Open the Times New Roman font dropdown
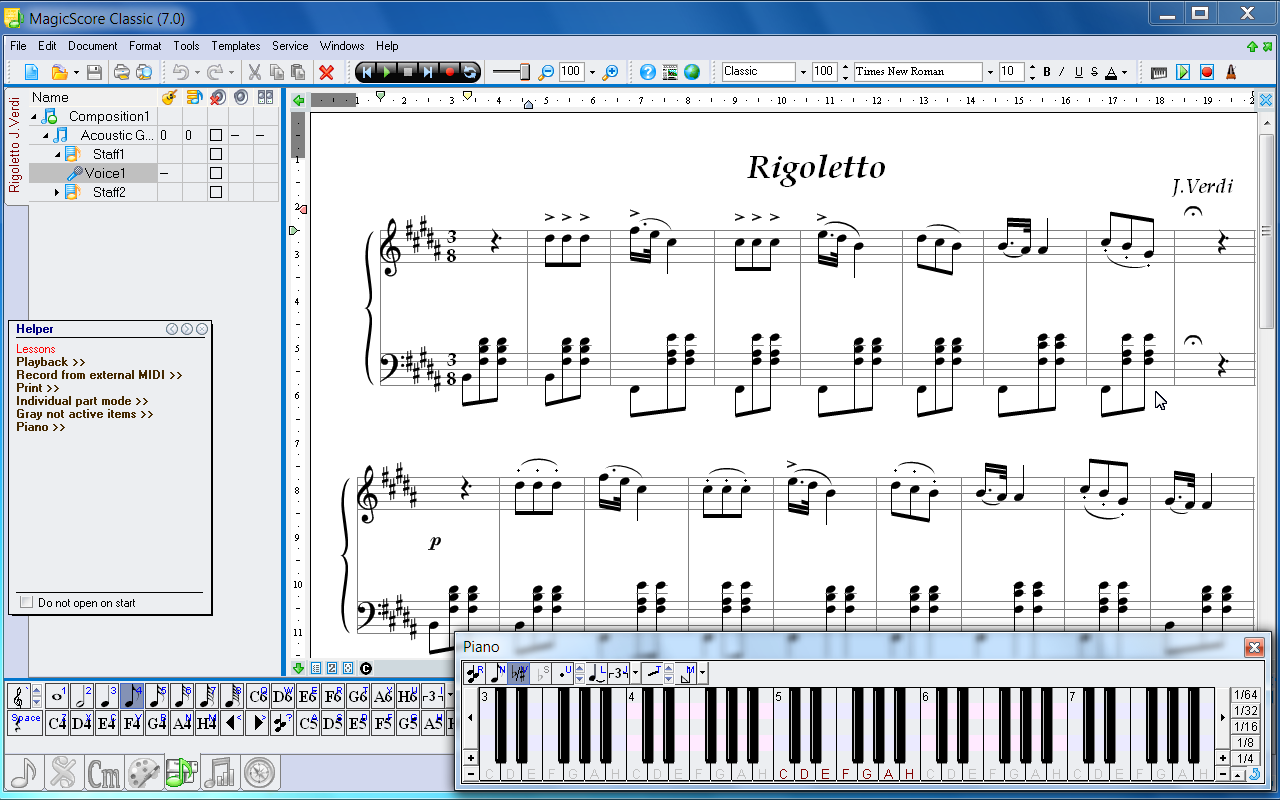The height and width of the screenshot is (800, 1280). click(x=990, y=72)
